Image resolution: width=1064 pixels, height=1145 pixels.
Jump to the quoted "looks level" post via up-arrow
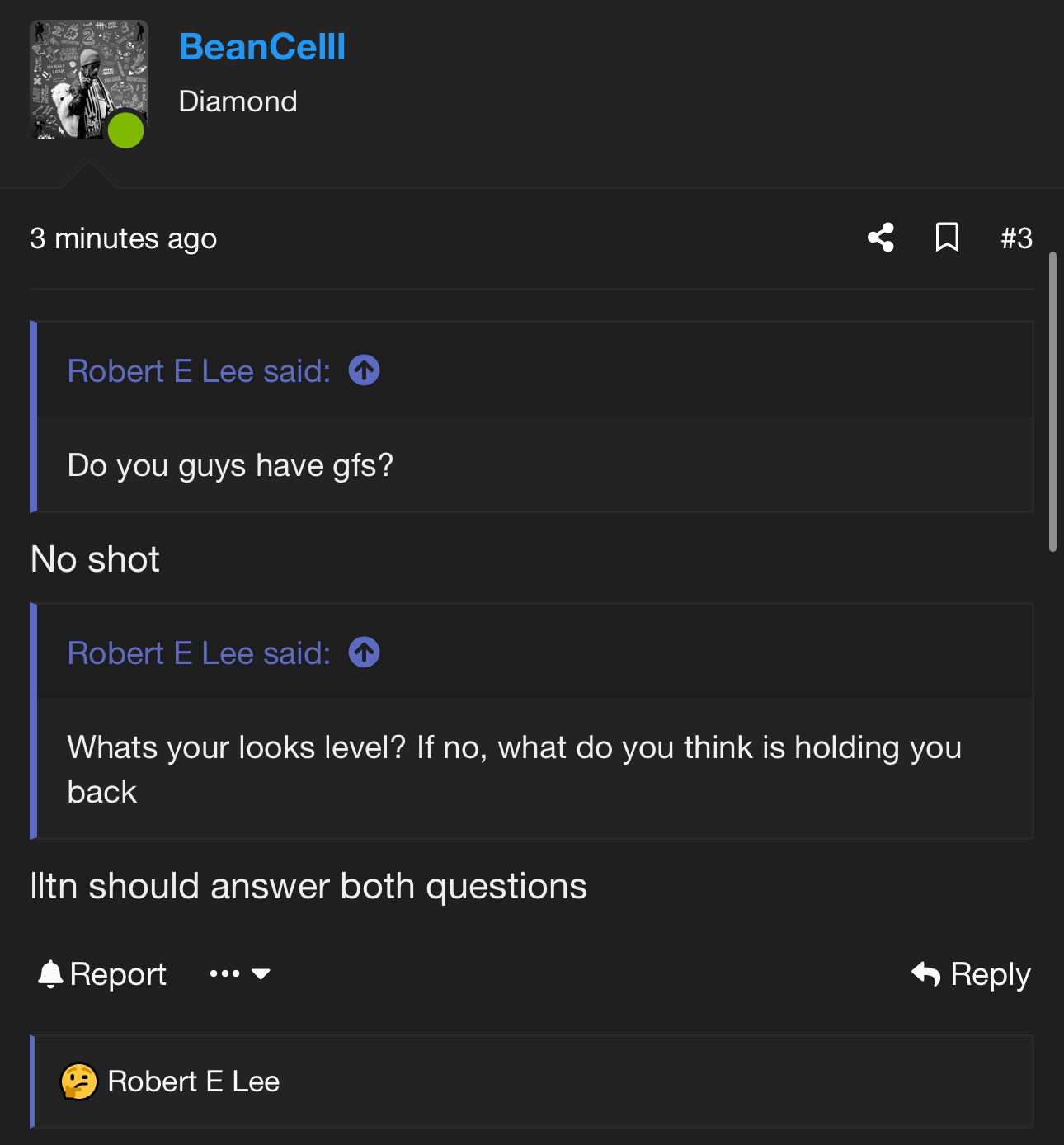[x=365, y=653]
